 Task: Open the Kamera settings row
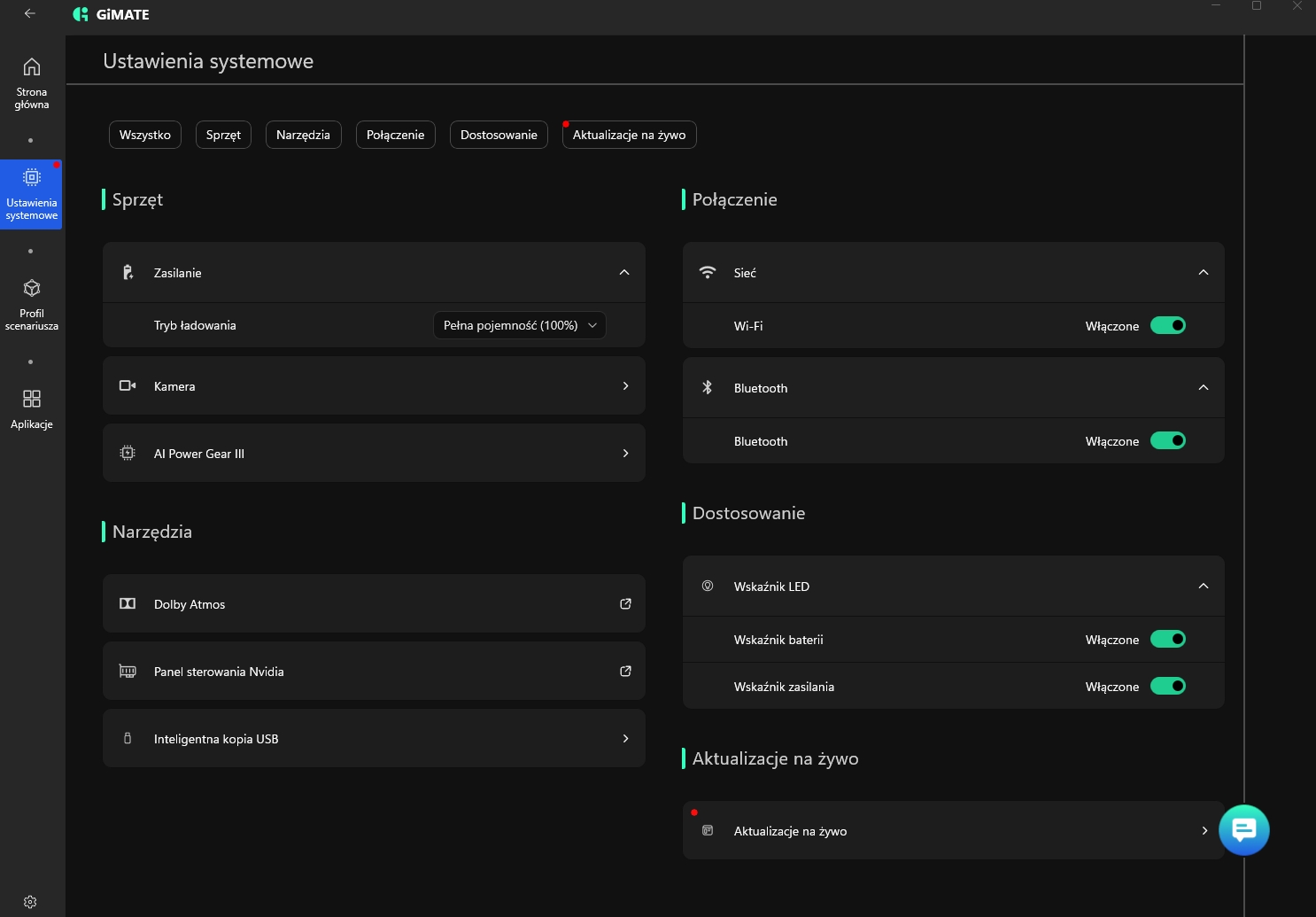point(374,386)
